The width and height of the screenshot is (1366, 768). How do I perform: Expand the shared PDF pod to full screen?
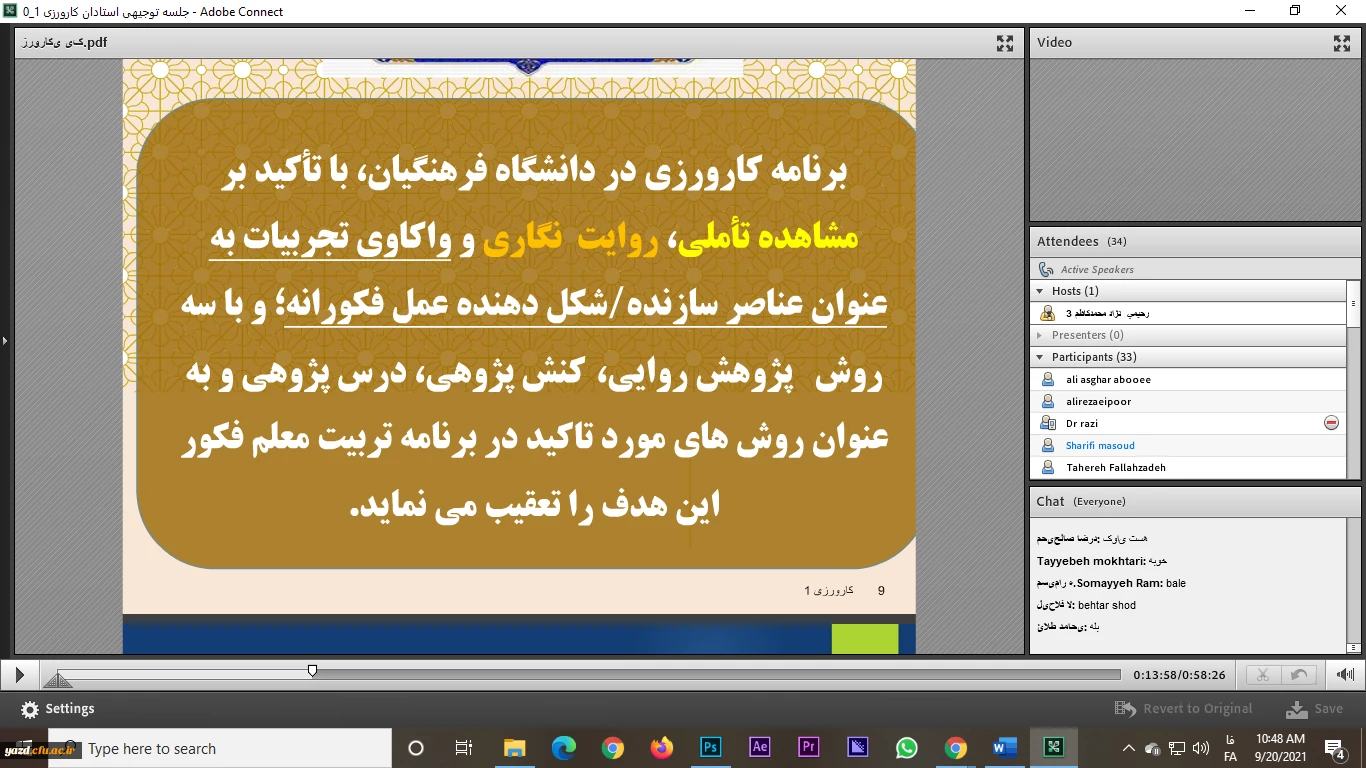click(1005, 43)
